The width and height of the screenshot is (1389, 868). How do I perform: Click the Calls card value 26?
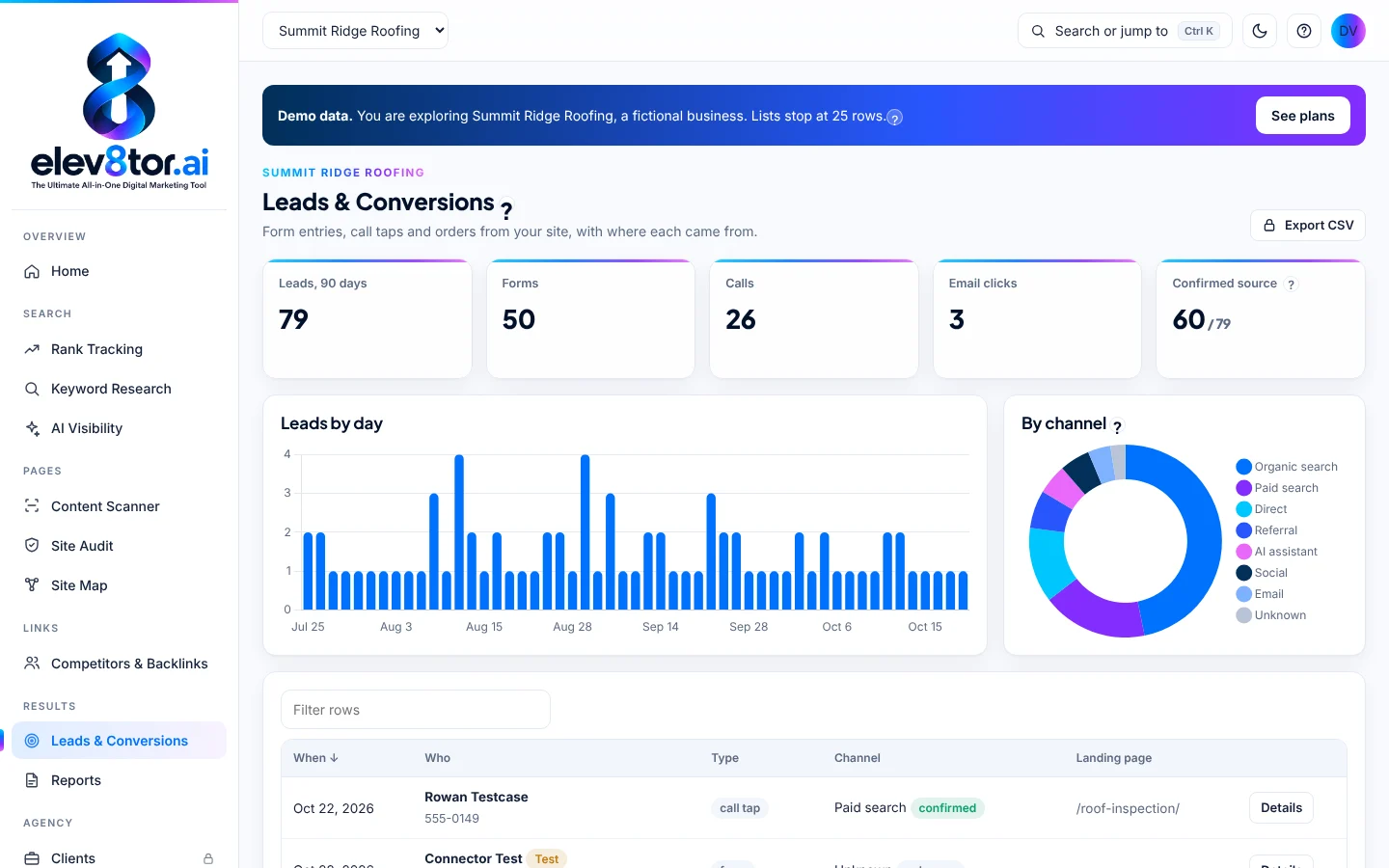pos(741,319)
